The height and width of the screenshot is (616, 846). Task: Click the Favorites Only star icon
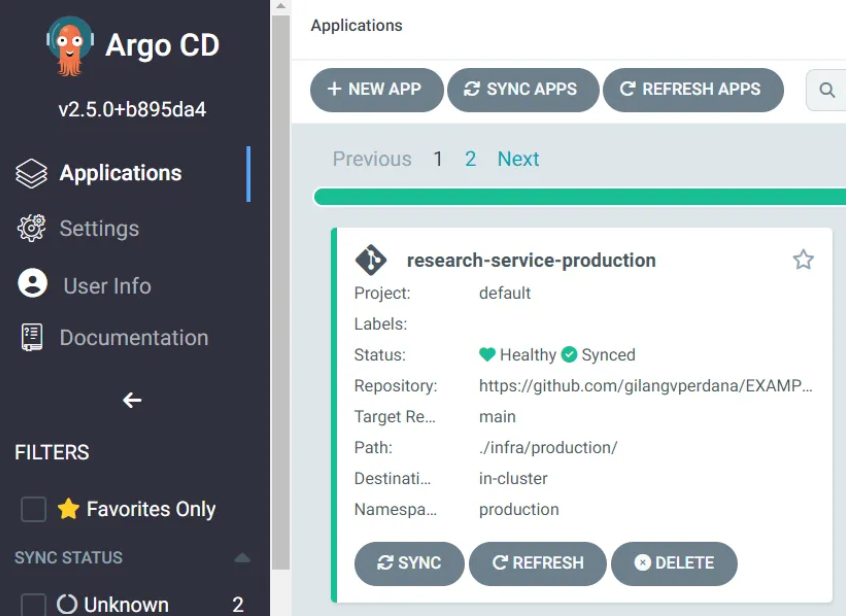69,508
